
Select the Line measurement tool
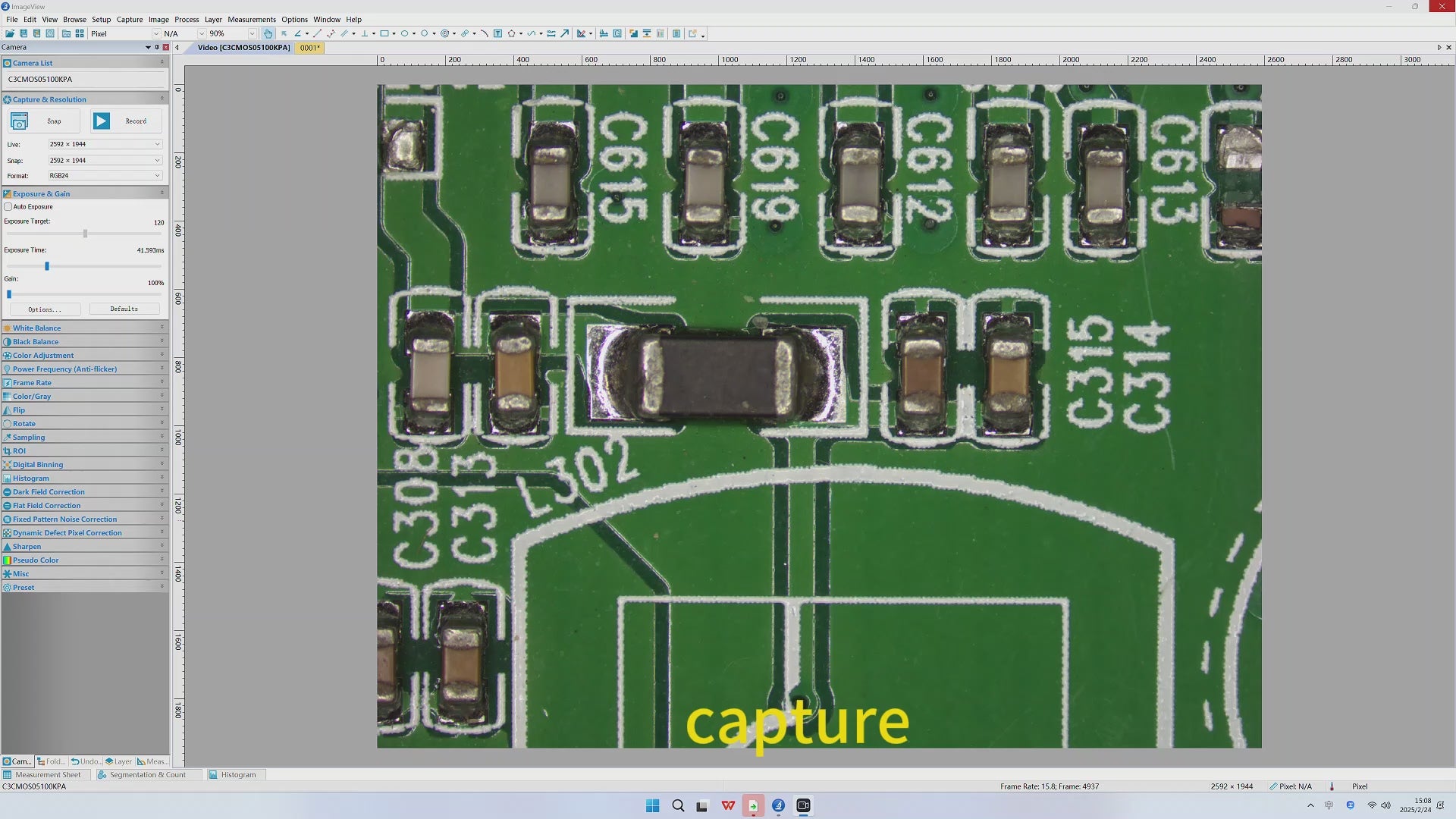[x=318, y=33]
